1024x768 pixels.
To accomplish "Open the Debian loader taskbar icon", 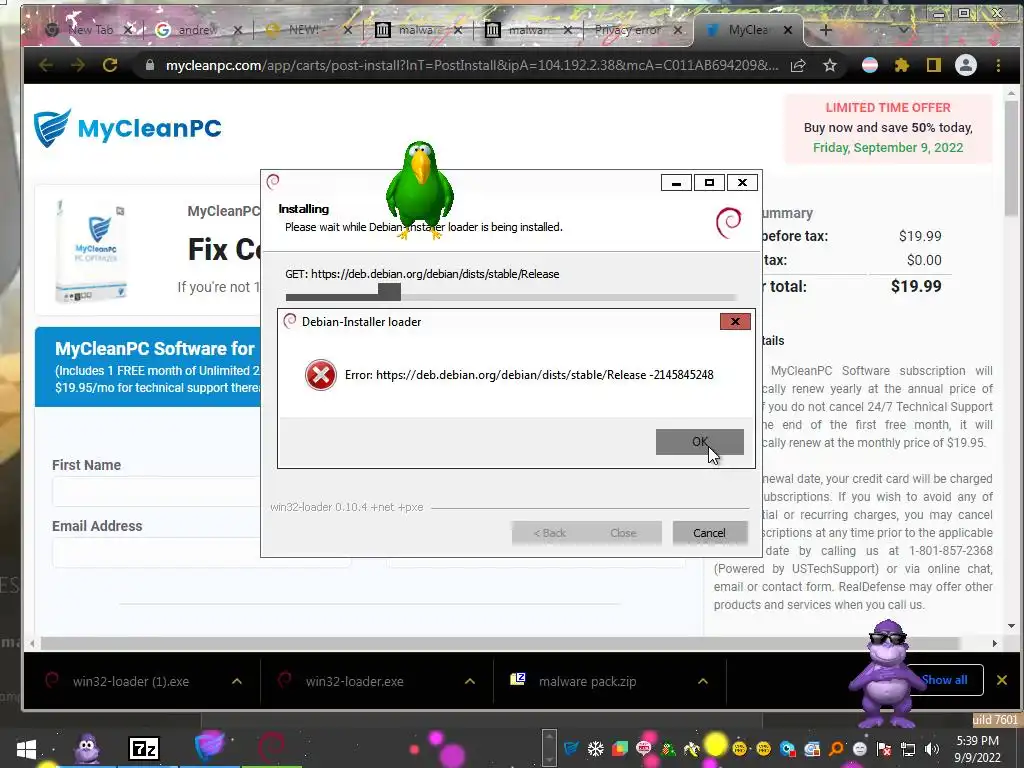I will coord(270,747).
